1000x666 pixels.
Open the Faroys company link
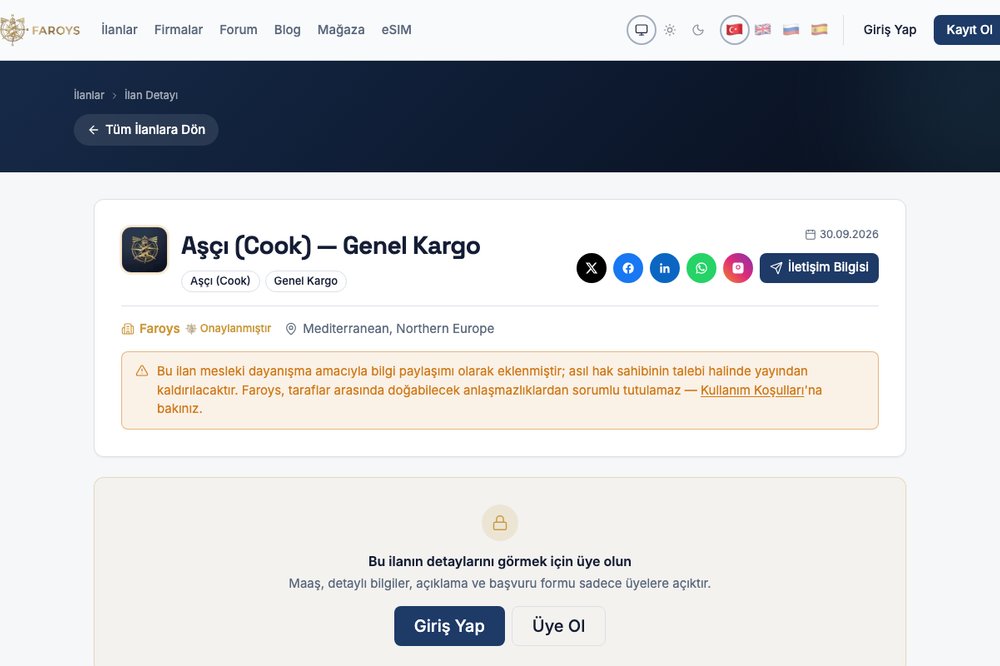click(x=159, y=329)
